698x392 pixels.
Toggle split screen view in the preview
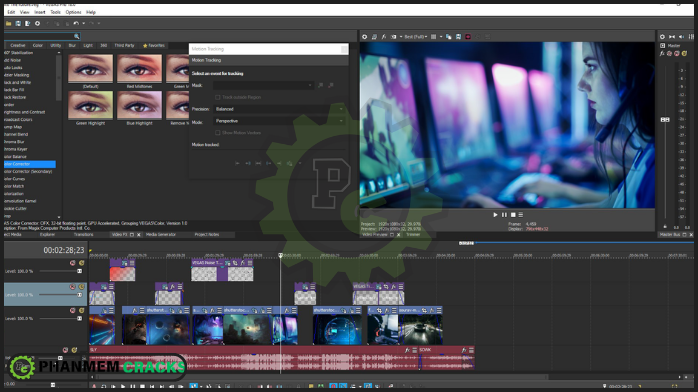[x=393, y=37]
